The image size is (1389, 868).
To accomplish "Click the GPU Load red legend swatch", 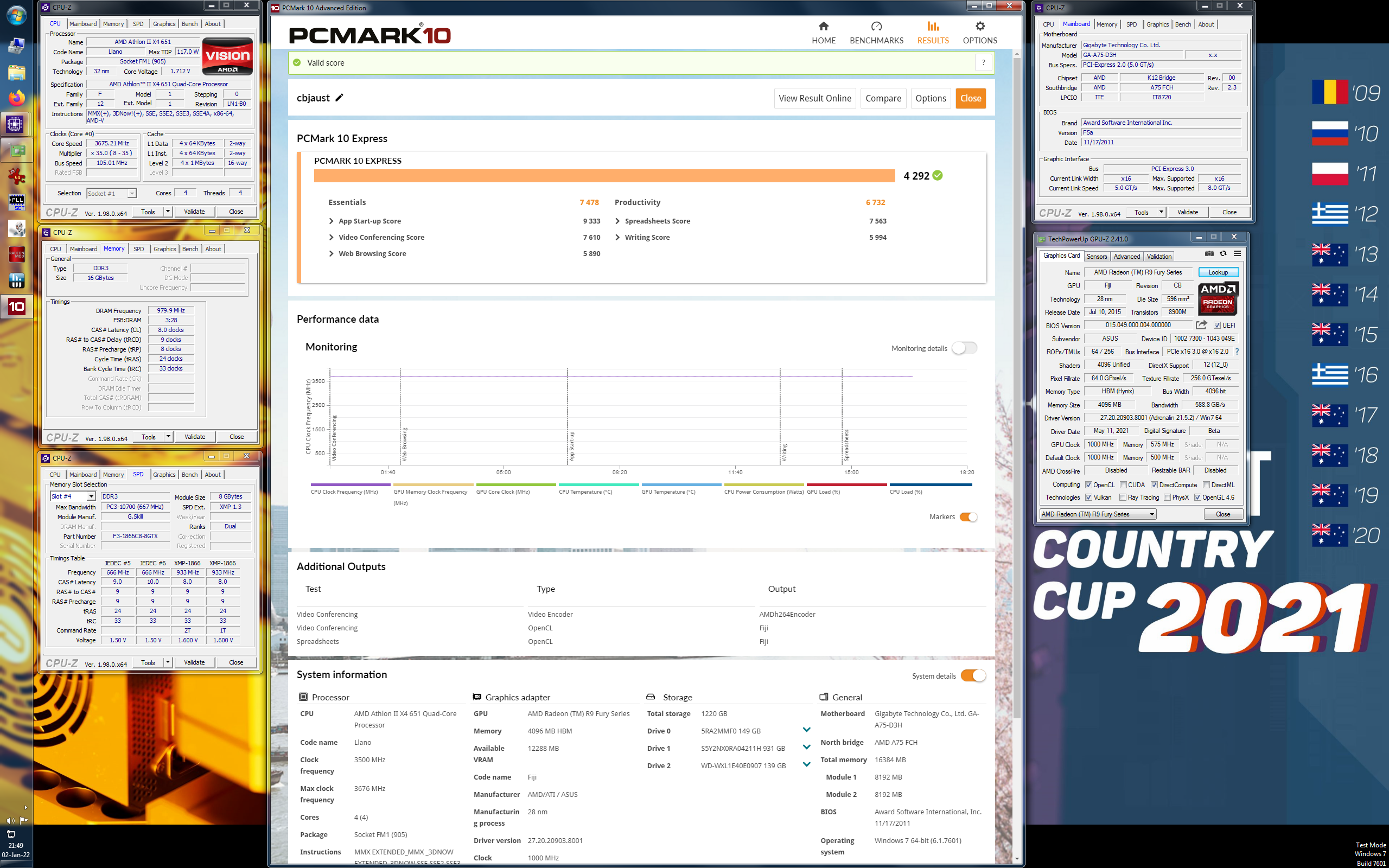I will pyautogui.click(x=846, y=485).
